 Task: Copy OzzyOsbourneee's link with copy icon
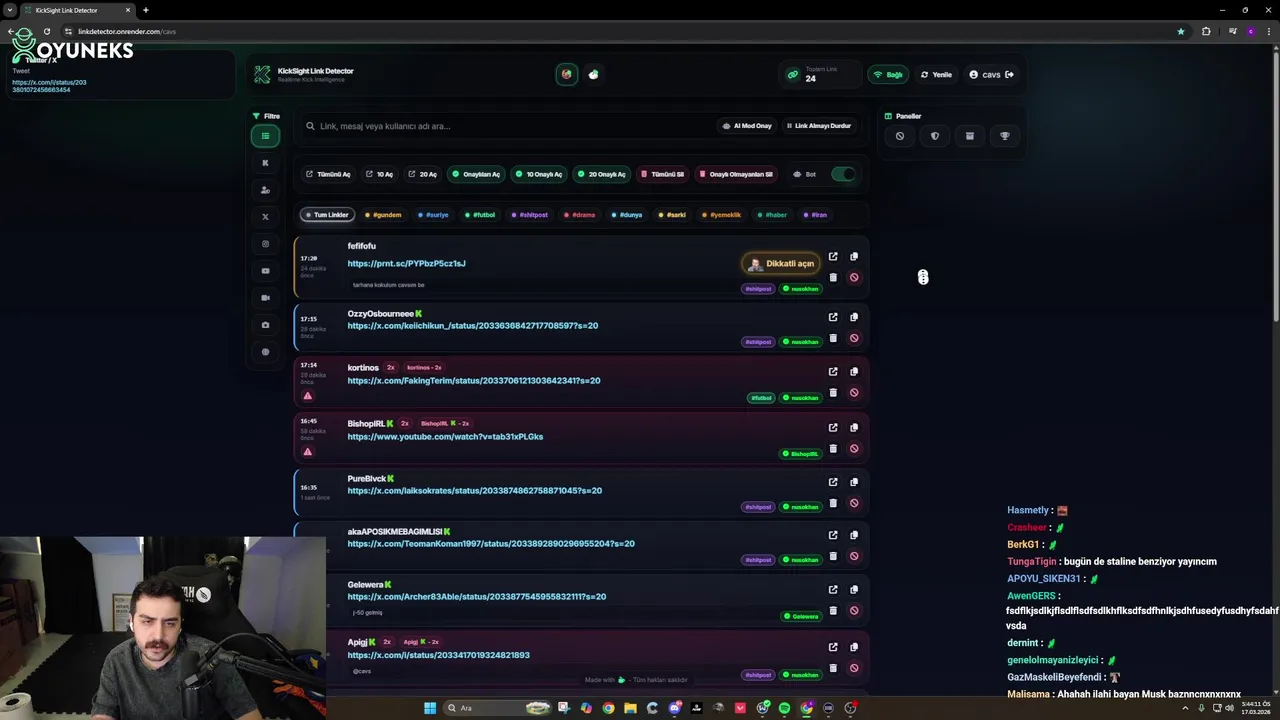click(x=854, y=317)
